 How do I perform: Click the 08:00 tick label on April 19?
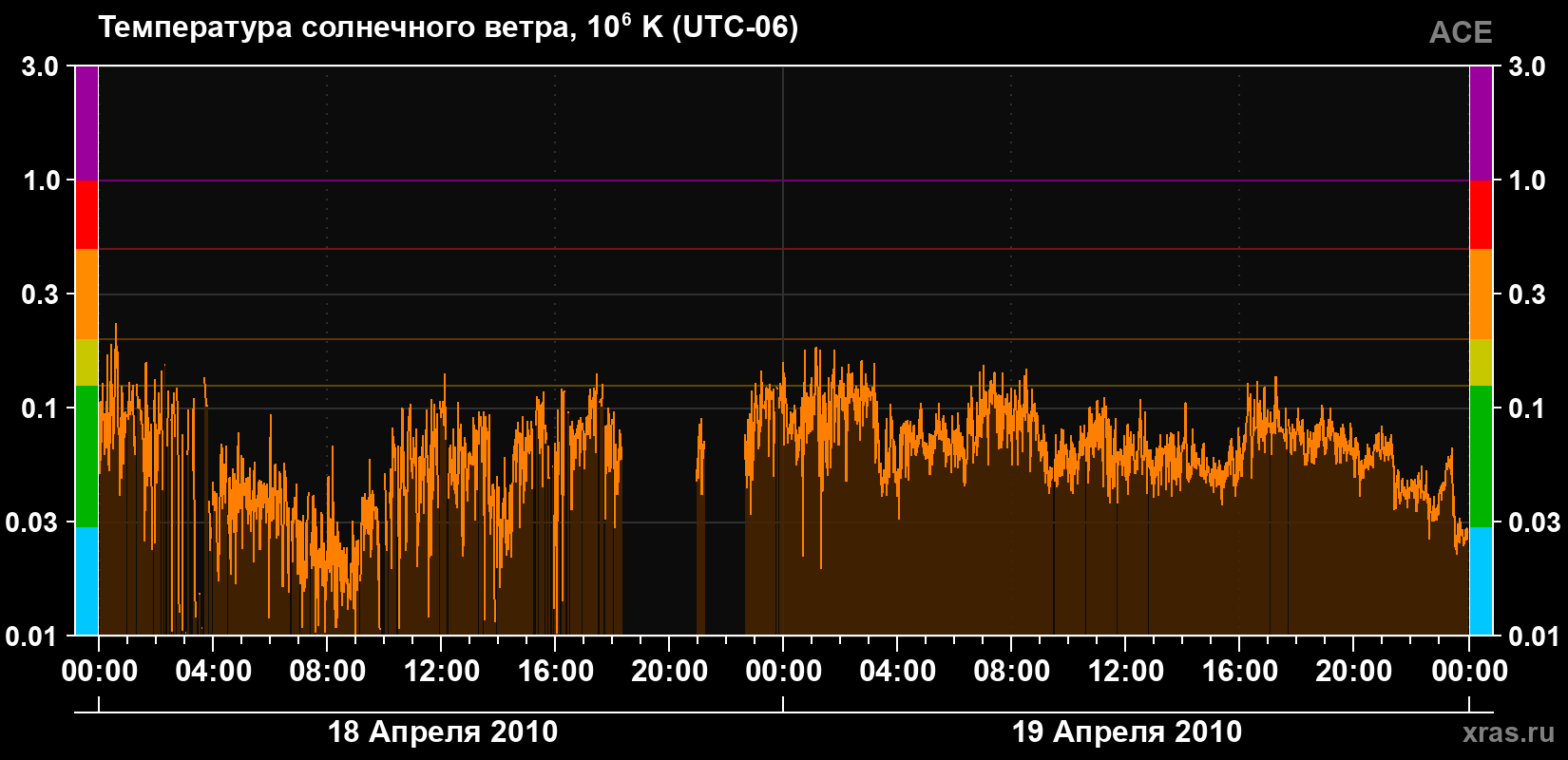pyautogui.click(x=1012, y=672)
